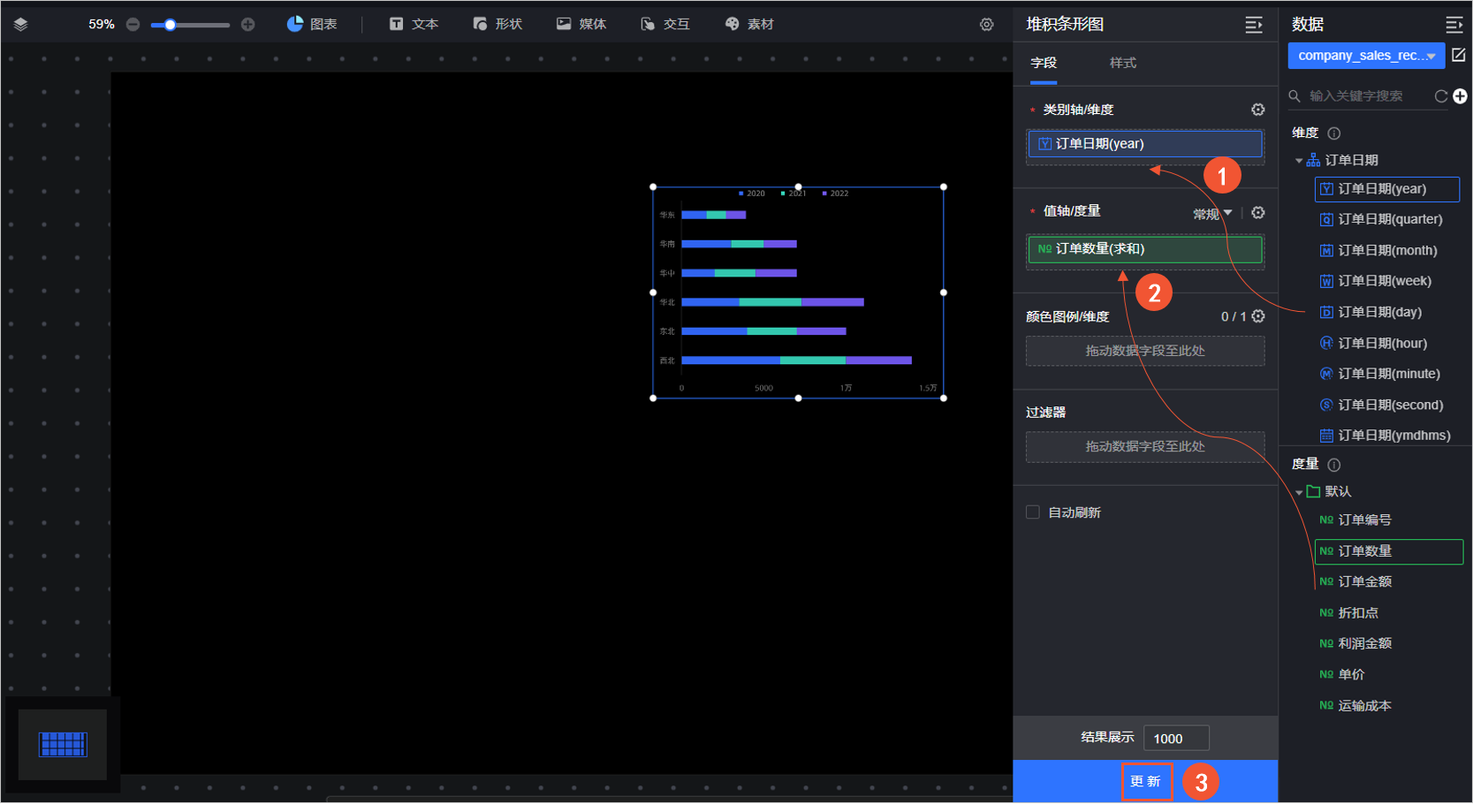1473x812 pixels.
Task: Click the zoom in plus icon
Action: (x=248, y=25)
